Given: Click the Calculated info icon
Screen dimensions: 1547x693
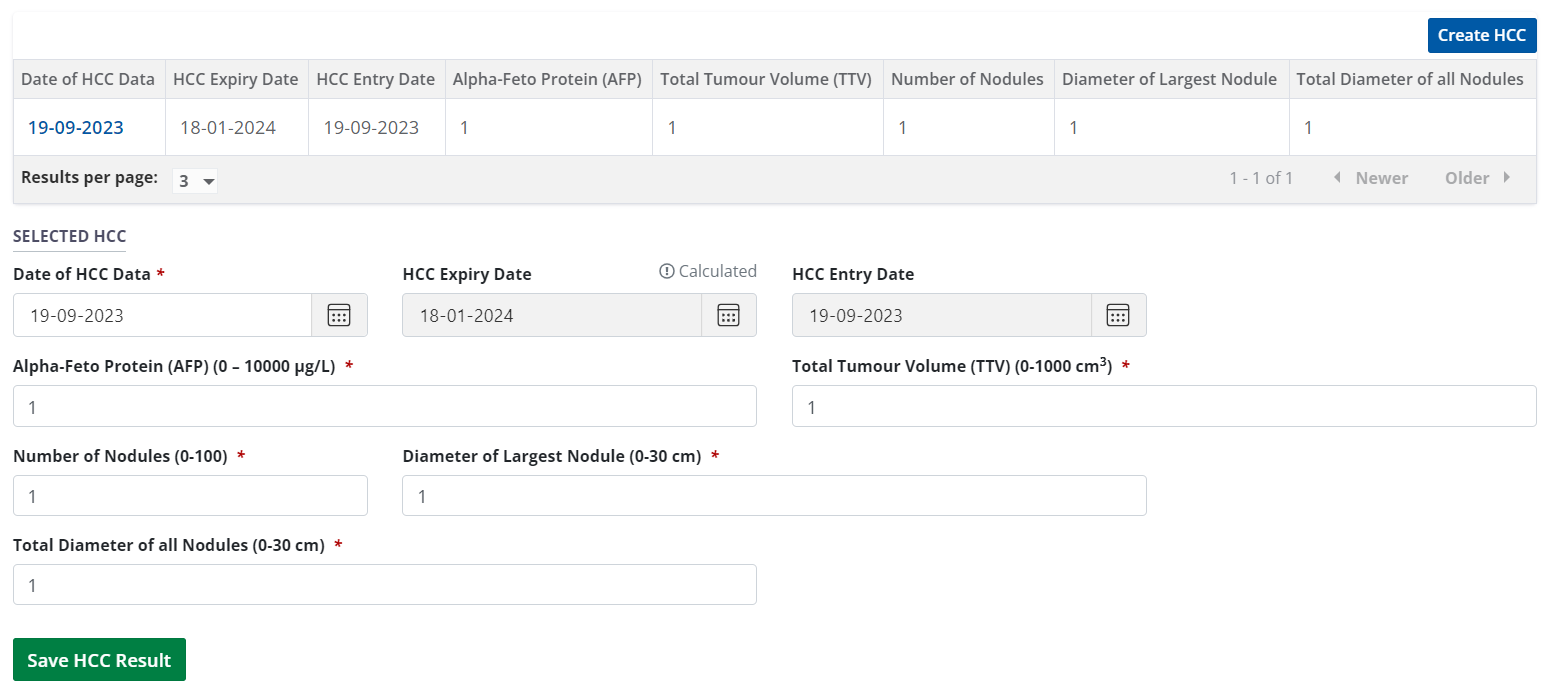Looking at the screenshot, I should point(667,272).
